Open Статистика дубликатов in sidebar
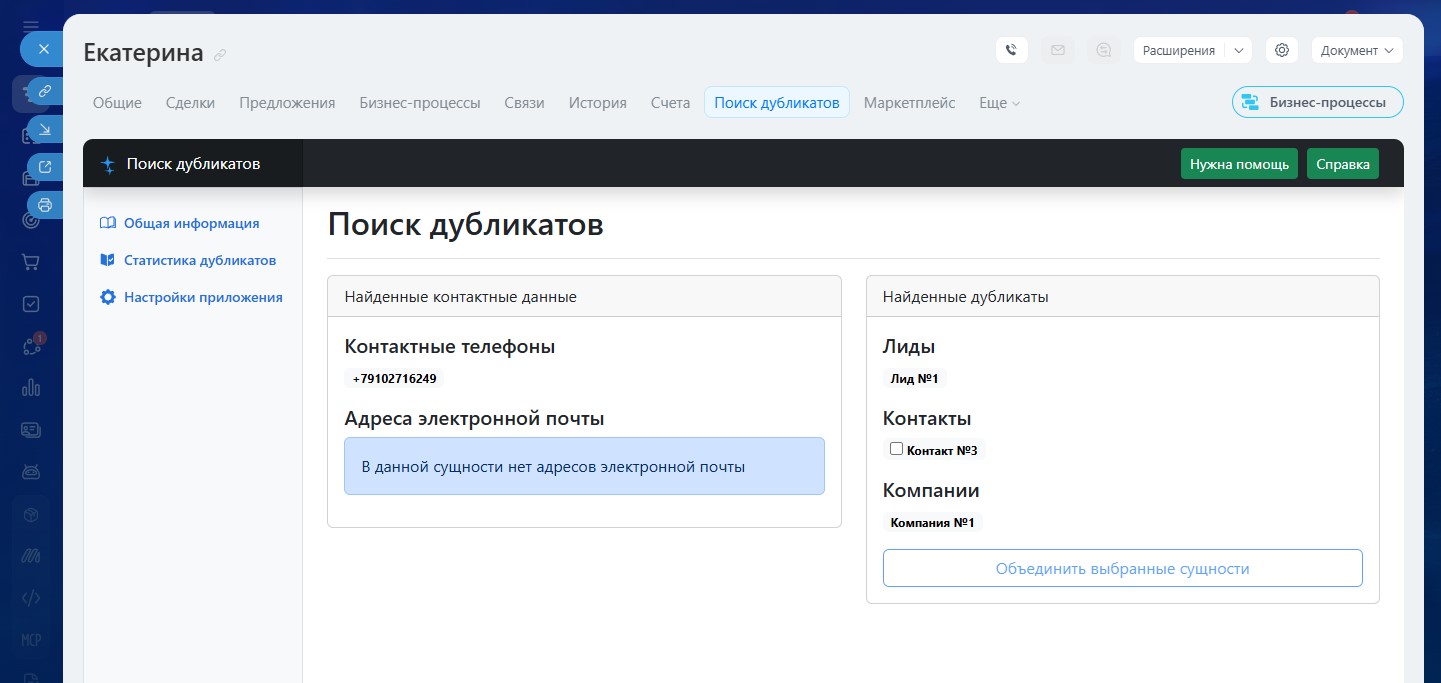 click(199, 260)
